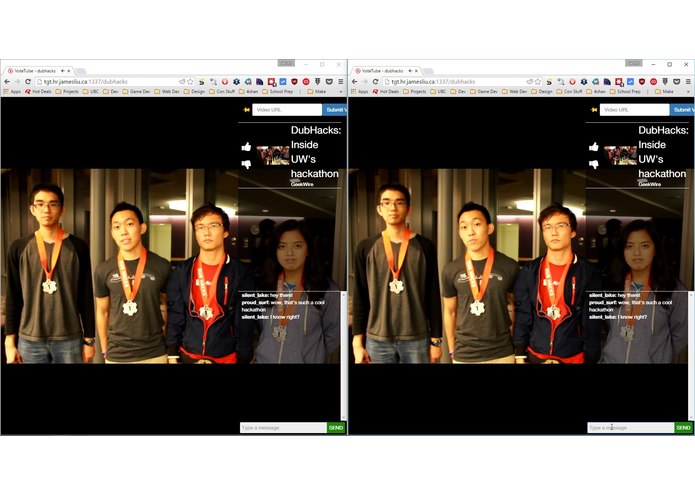Click DubHacks video thumbnail in right window
Screen dimensions: 695x494
pyautogui.click(x=621, y=156)
